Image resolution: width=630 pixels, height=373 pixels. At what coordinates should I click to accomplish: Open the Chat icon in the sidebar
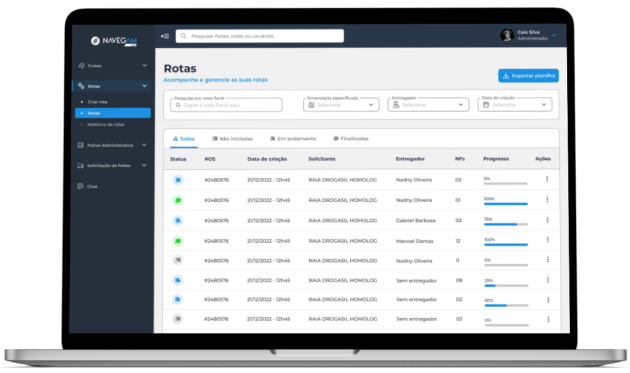click(80, 186)
